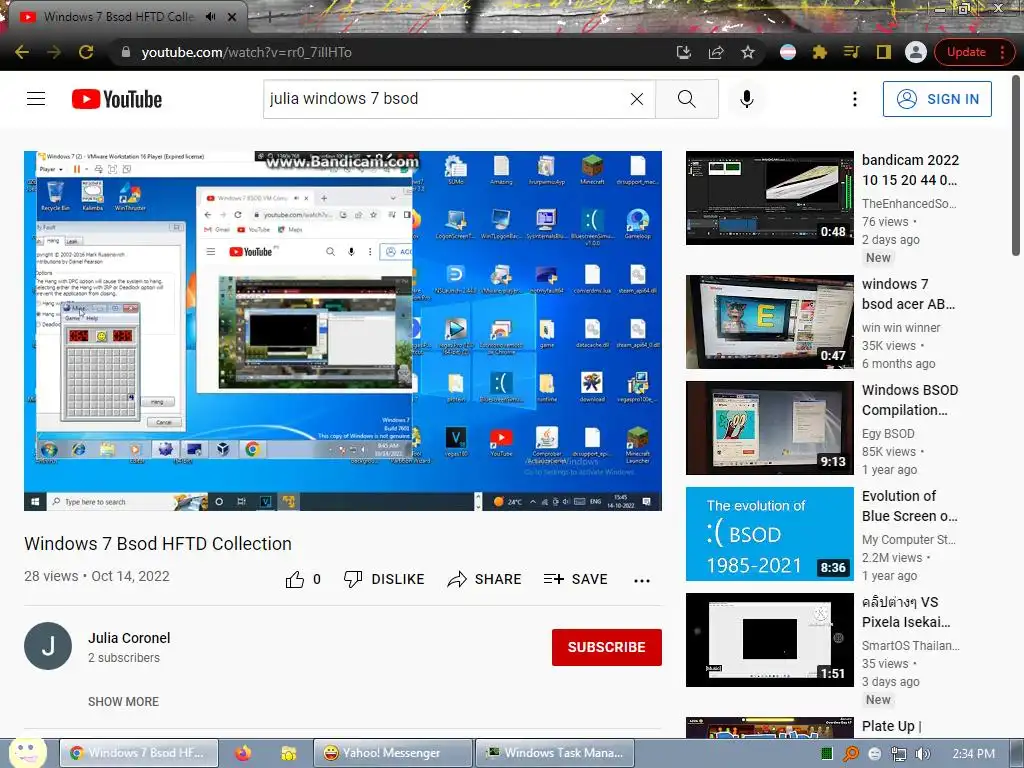This screenshot has width=1024, height=768.
Task: Start voice search with microphone icon
Action: [x=746, y=99]
